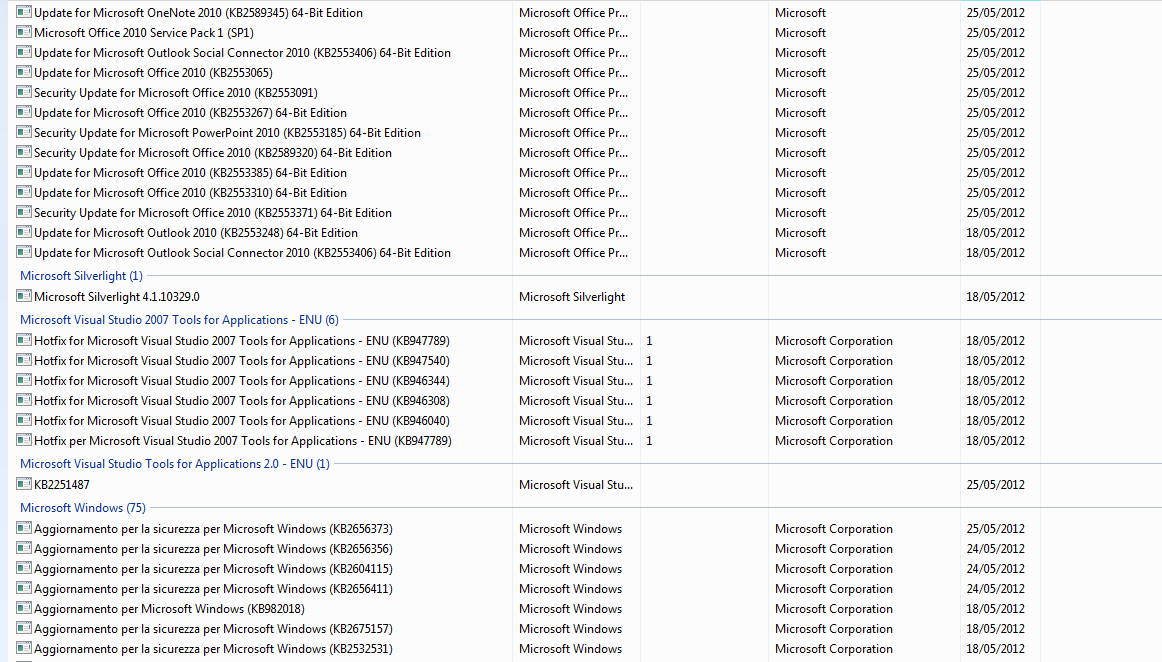The image size is (1162, 662).
Task: Click the 24/05/2012 date in the KB2656411 row
Action: pyautogui.click(x=995, y=589)
